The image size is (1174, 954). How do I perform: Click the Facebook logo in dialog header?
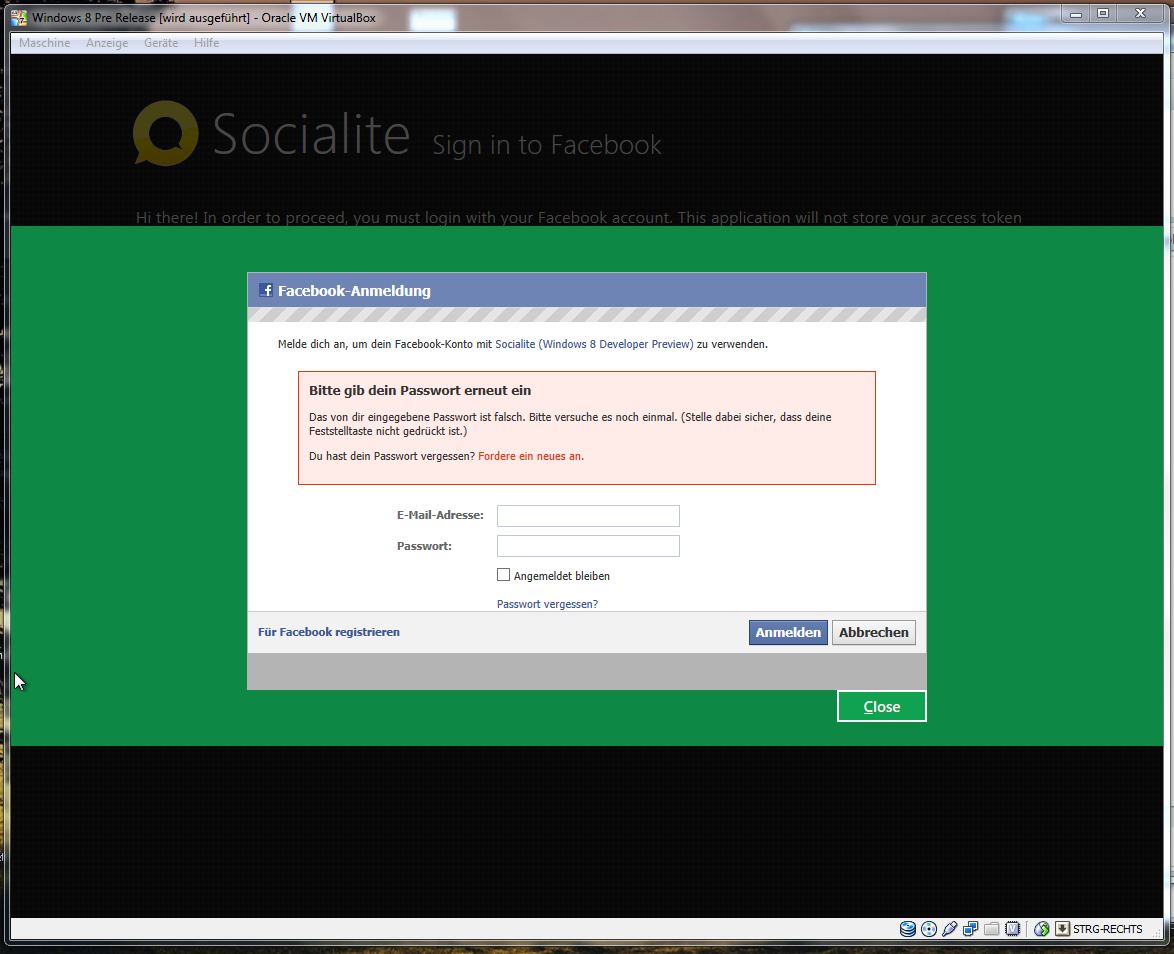click(x=265, y=290)
